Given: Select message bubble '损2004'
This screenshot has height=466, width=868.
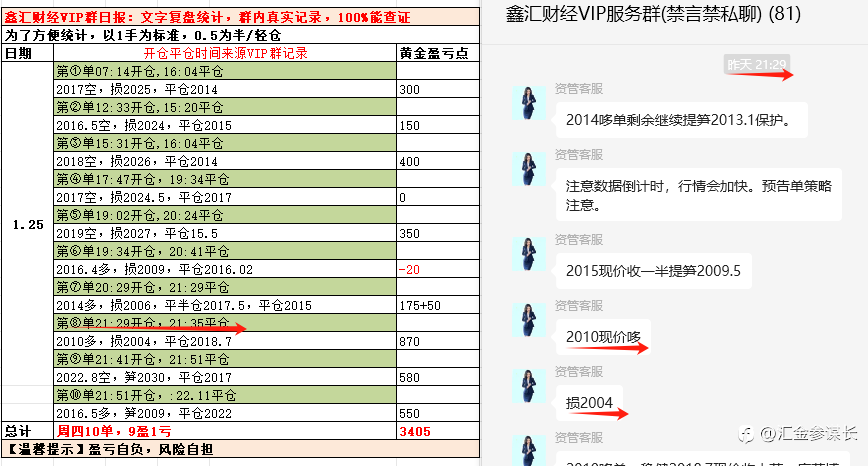Looking at the screenshot, I should tap(589, 402).
